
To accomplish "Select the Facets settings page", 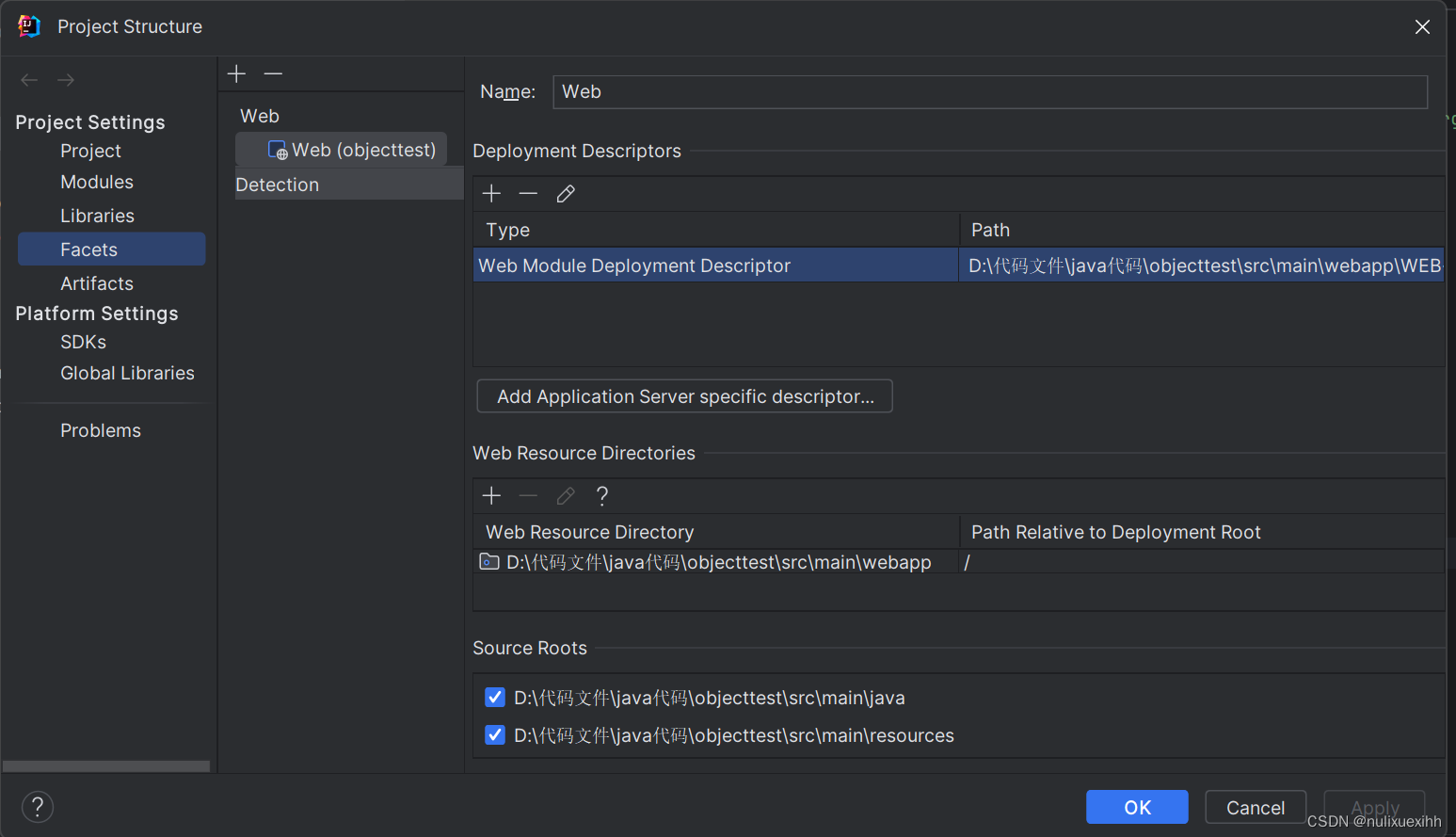I will click(111, 249).
